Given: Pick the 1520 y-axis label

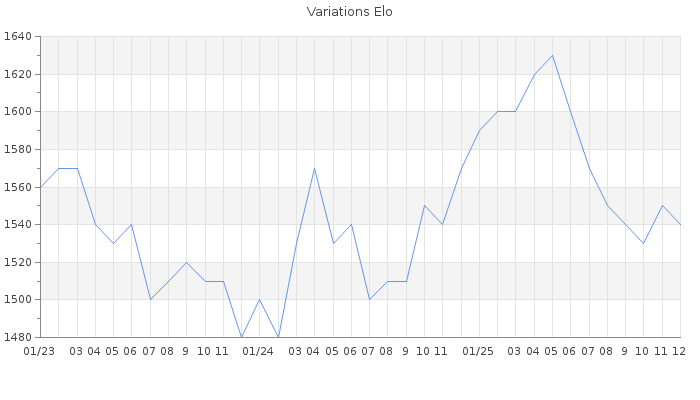Looking at the screenshot, I should point(18,262).
